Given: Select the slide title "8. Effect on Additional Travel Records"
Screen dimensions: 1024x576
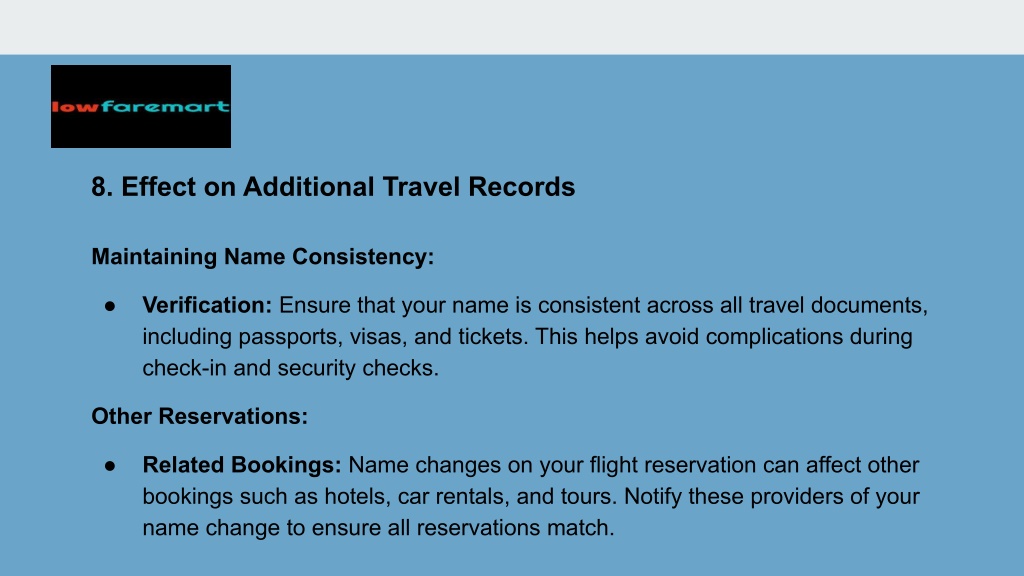Looking at the screenshot, I should click(x=333, y=187).
